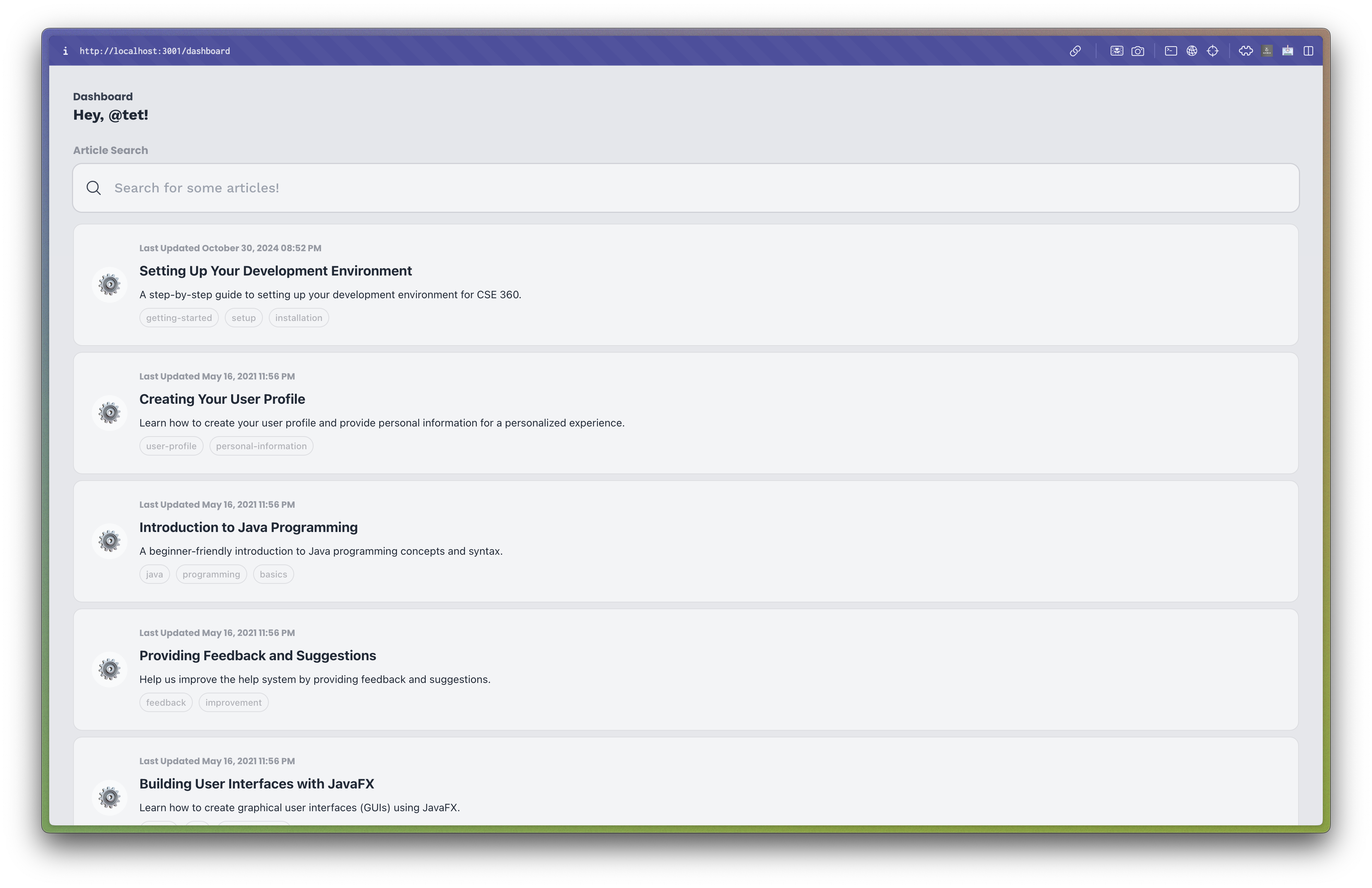Open the Creating Your User Profile article

[222, 399]
